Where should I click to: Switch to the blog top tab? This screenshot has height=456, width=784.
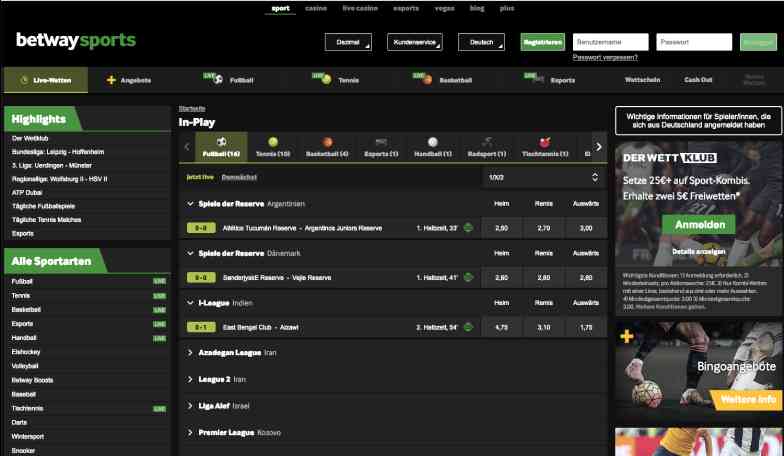coord(477,8)
